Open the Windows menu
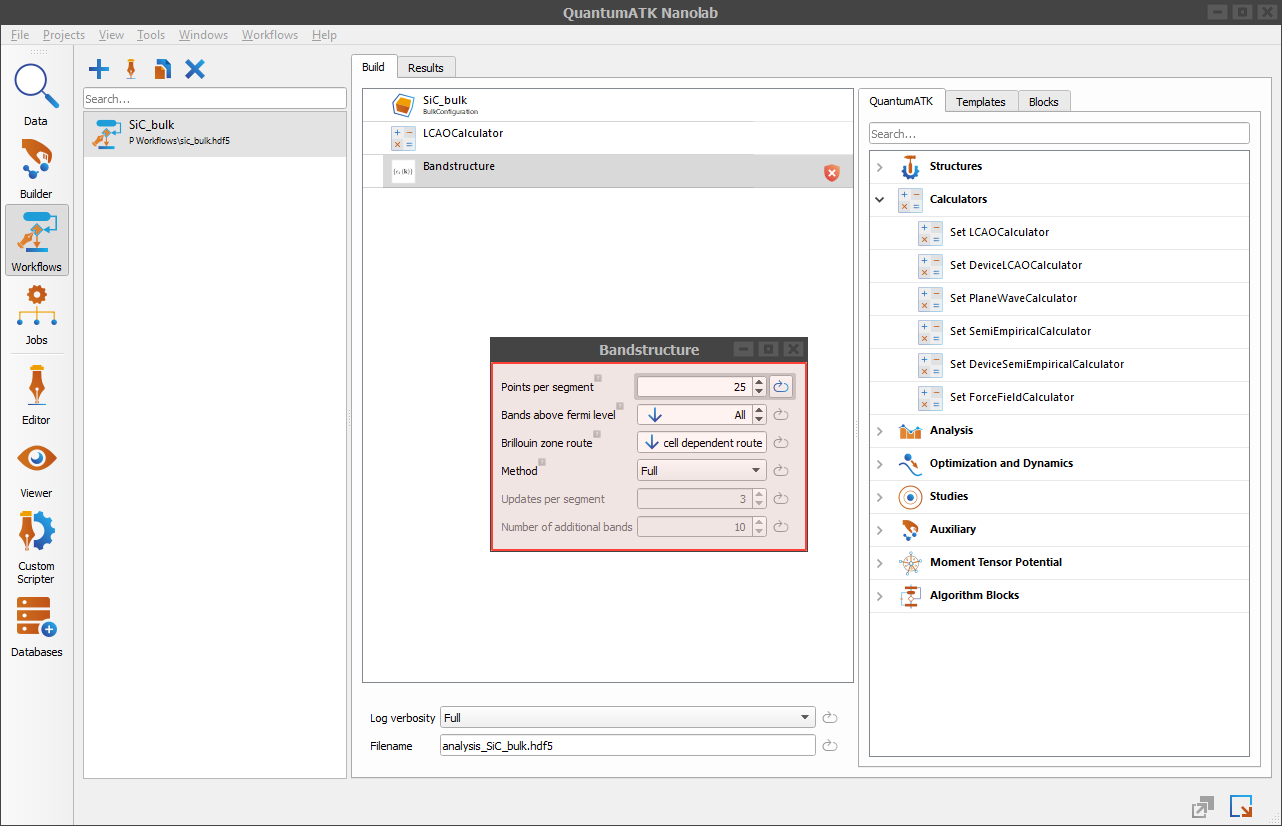Image resolution: width=1282 pixels, height=826 pixels. point(203,35)
